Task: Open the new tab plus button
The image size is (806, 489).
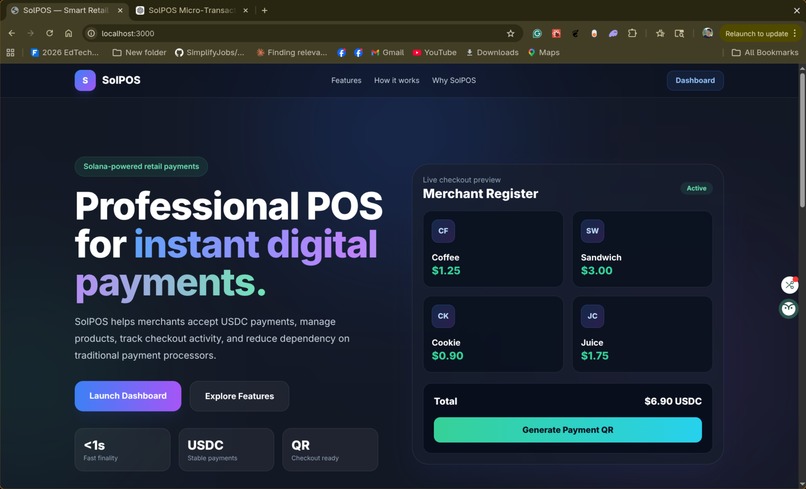Action: [264, 10]
